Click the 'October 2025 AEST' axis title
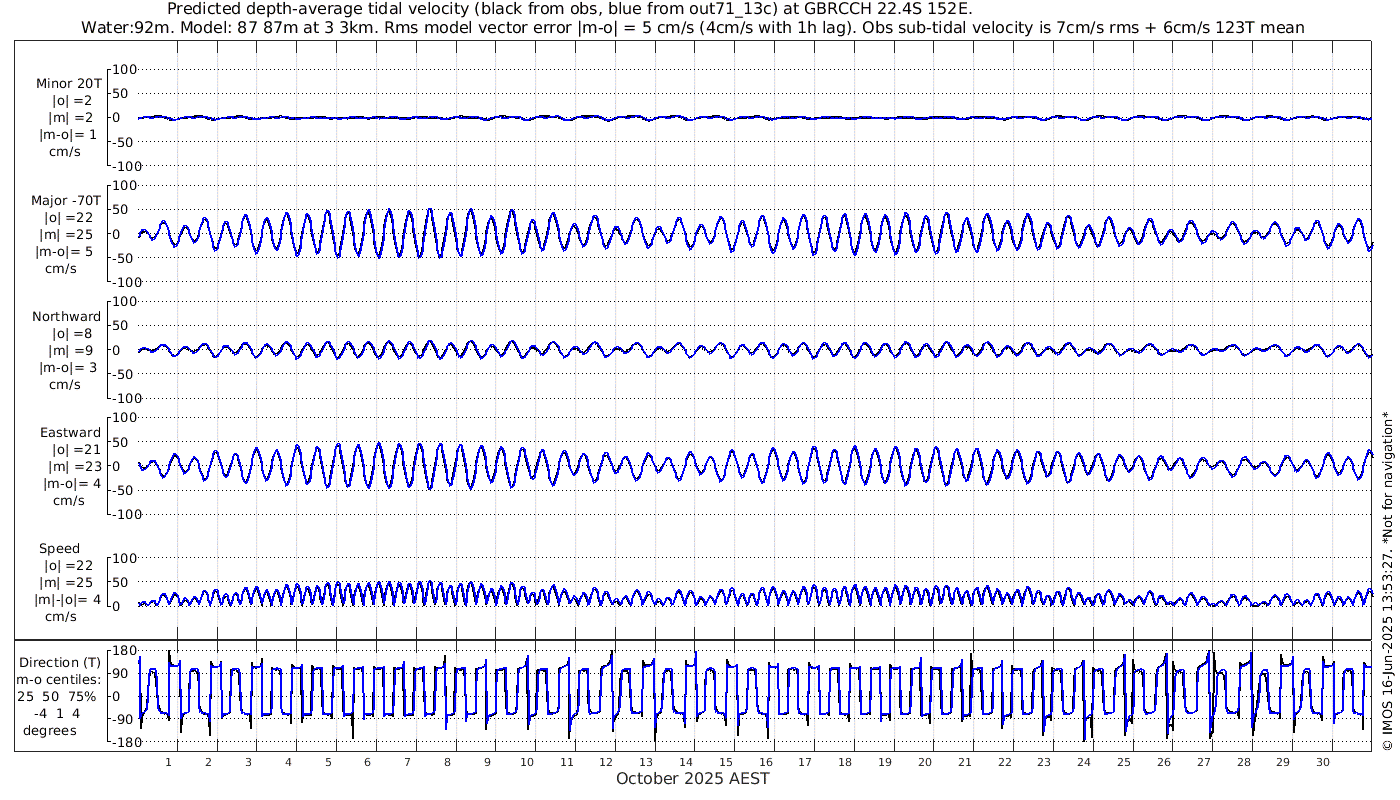1400x800 pixels. click(693, 778)
